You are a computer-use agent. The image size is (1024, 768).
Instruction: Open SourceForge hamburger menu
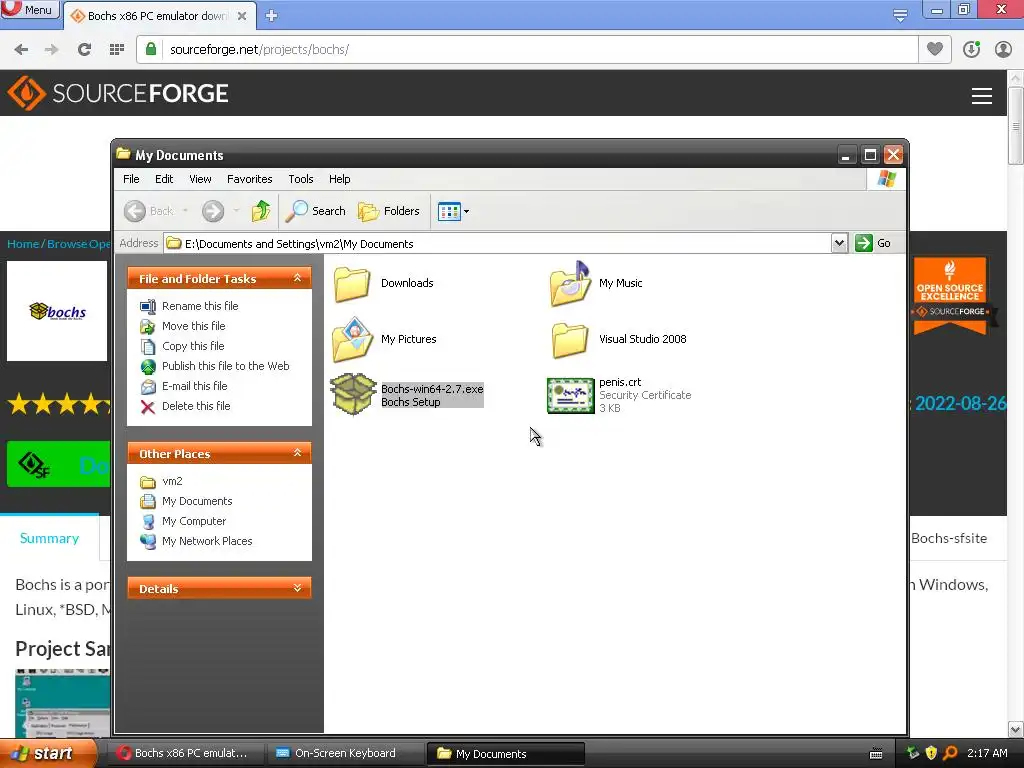[982, 95]
